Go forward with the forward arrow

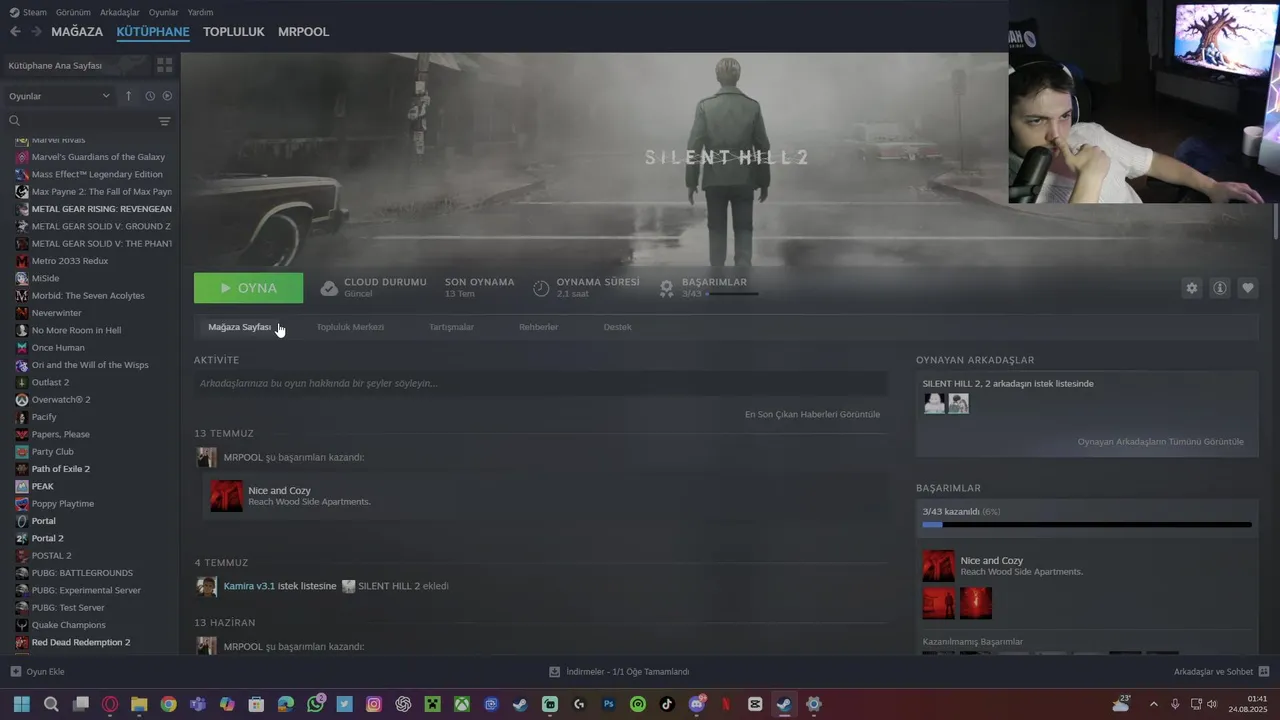36,32
